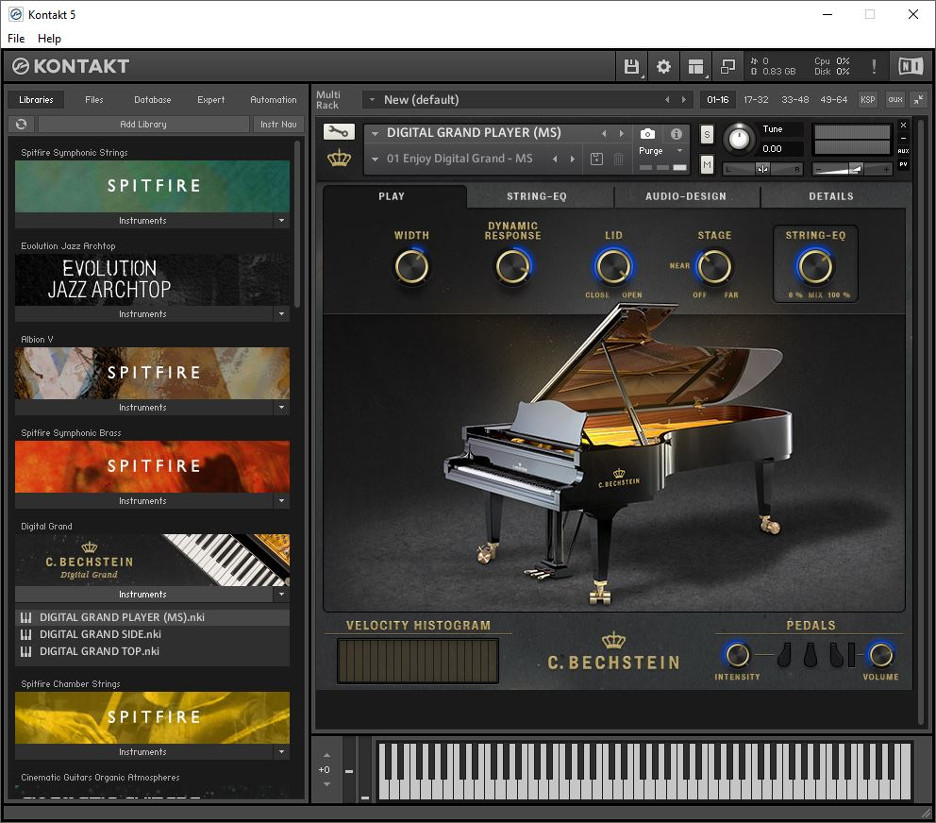Open the Database browser tab
936x823 pixels.
point(152,100)
